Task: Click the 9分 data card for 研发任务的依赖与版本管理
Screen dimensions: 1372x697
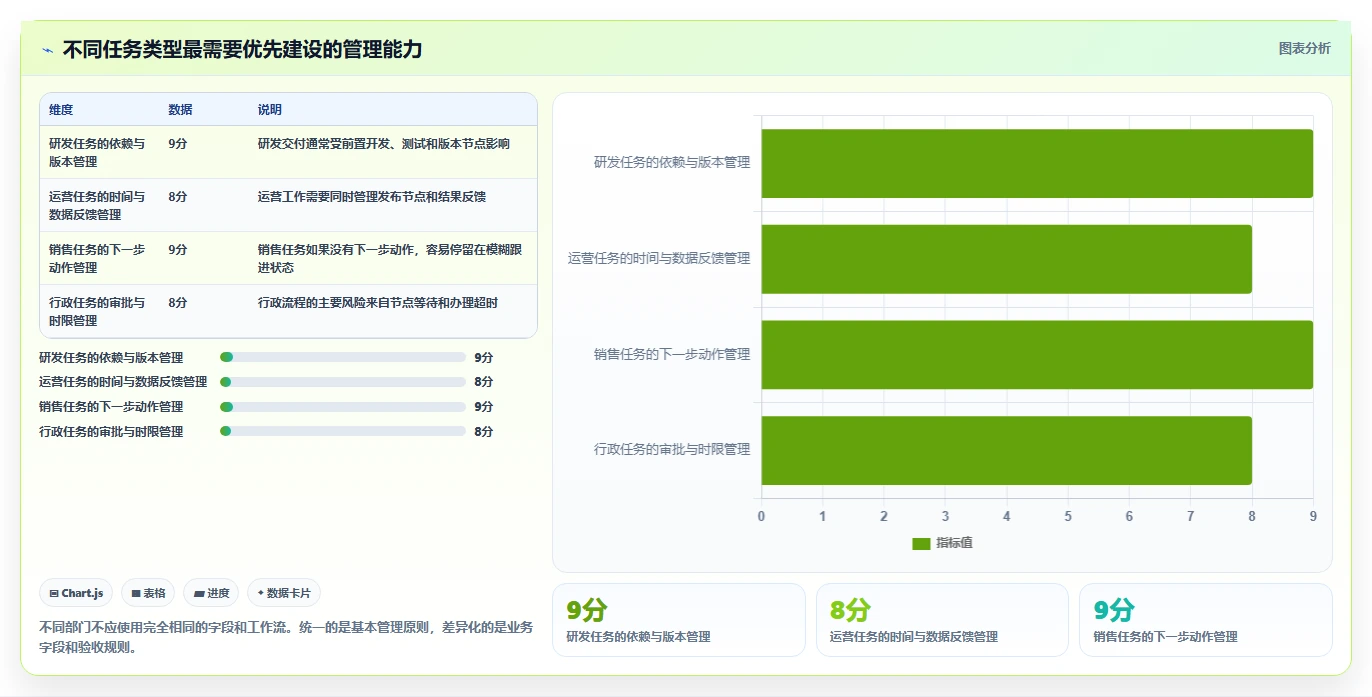Action: pyautogui.click(x=679, y=620)
